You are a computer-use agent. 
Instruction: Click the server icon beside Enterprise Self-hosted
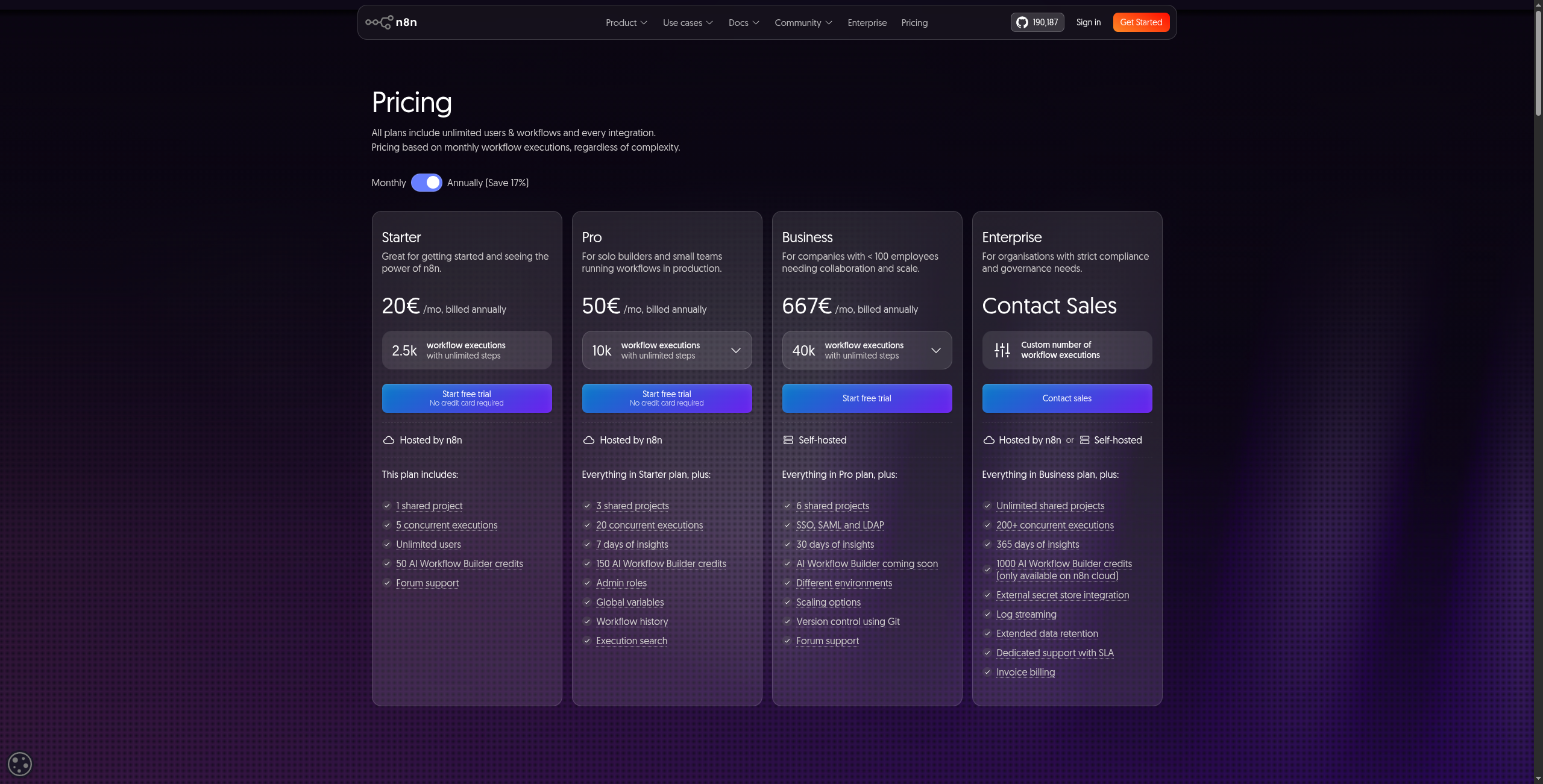[1084, 441]
